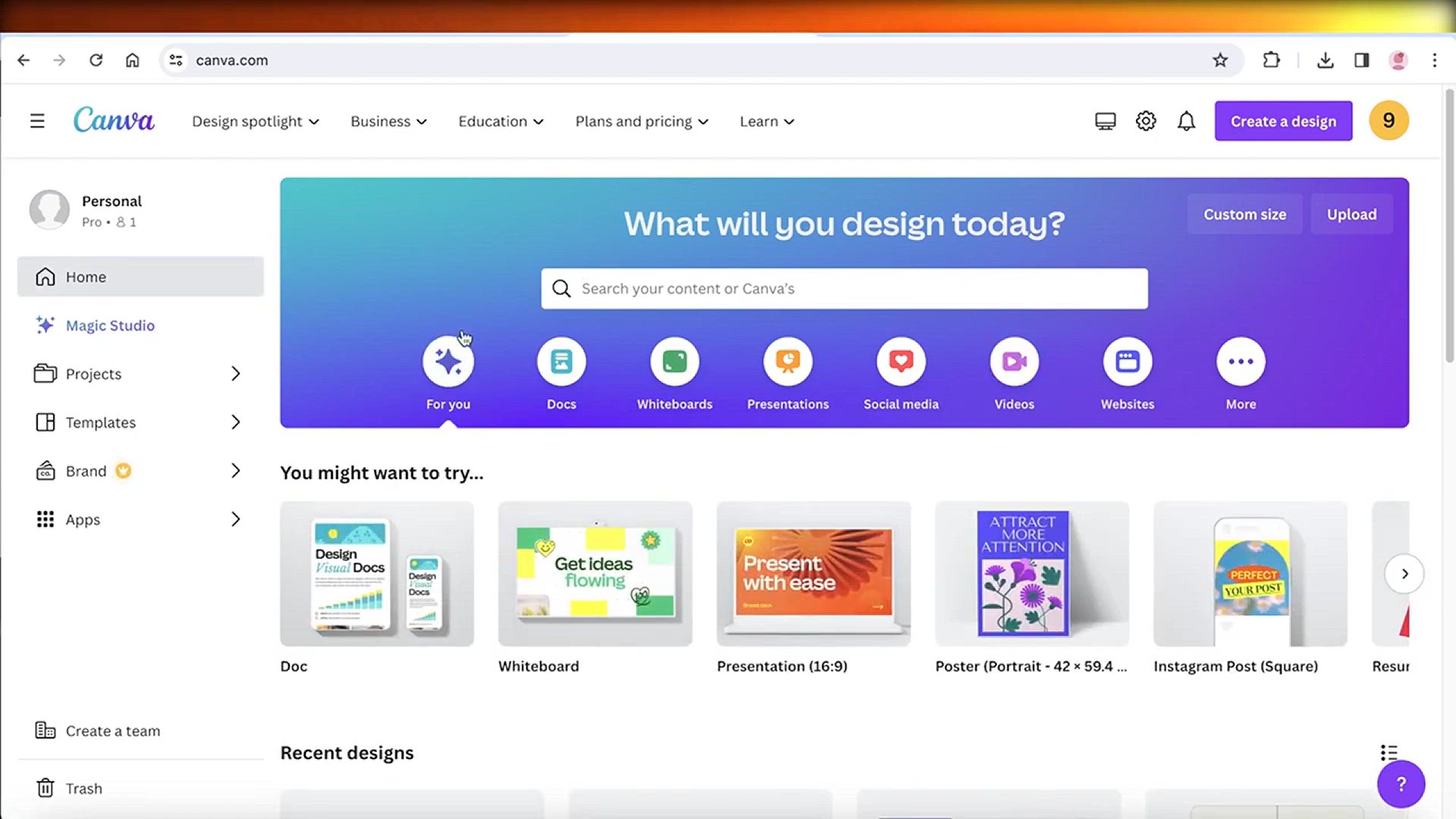Open the desktop app download icon

tap(1106, 121)
